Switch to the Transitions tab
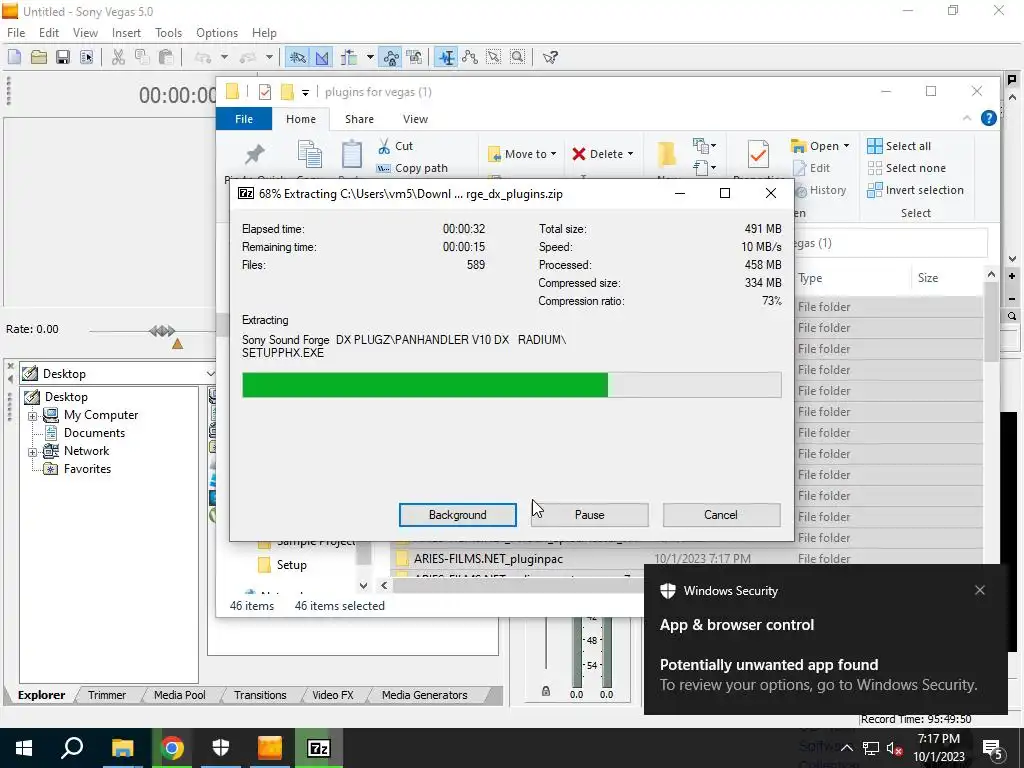The height and width of the screenshot is (768, 1024). click(260, 695)
